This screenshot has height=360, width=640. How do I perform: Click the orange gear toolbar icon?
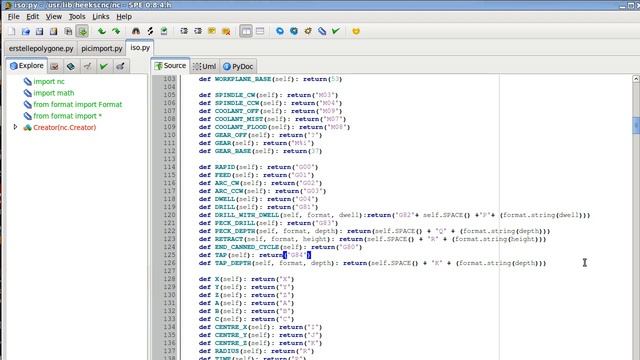pyautogui.click(x=308, y=31)
